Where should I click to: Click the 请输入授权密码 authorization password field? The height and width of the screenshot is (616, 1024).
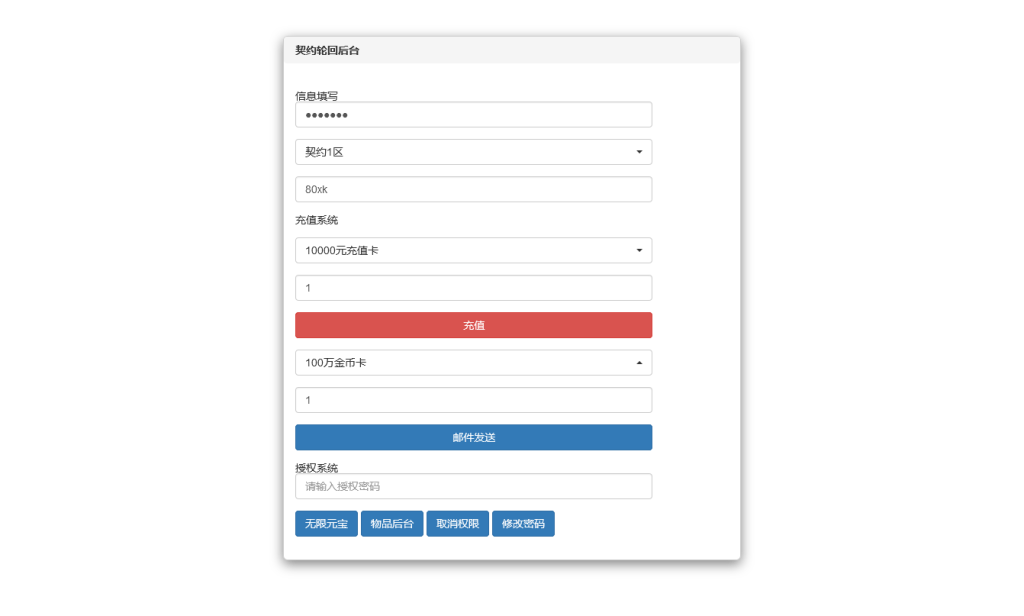point(473,486)
